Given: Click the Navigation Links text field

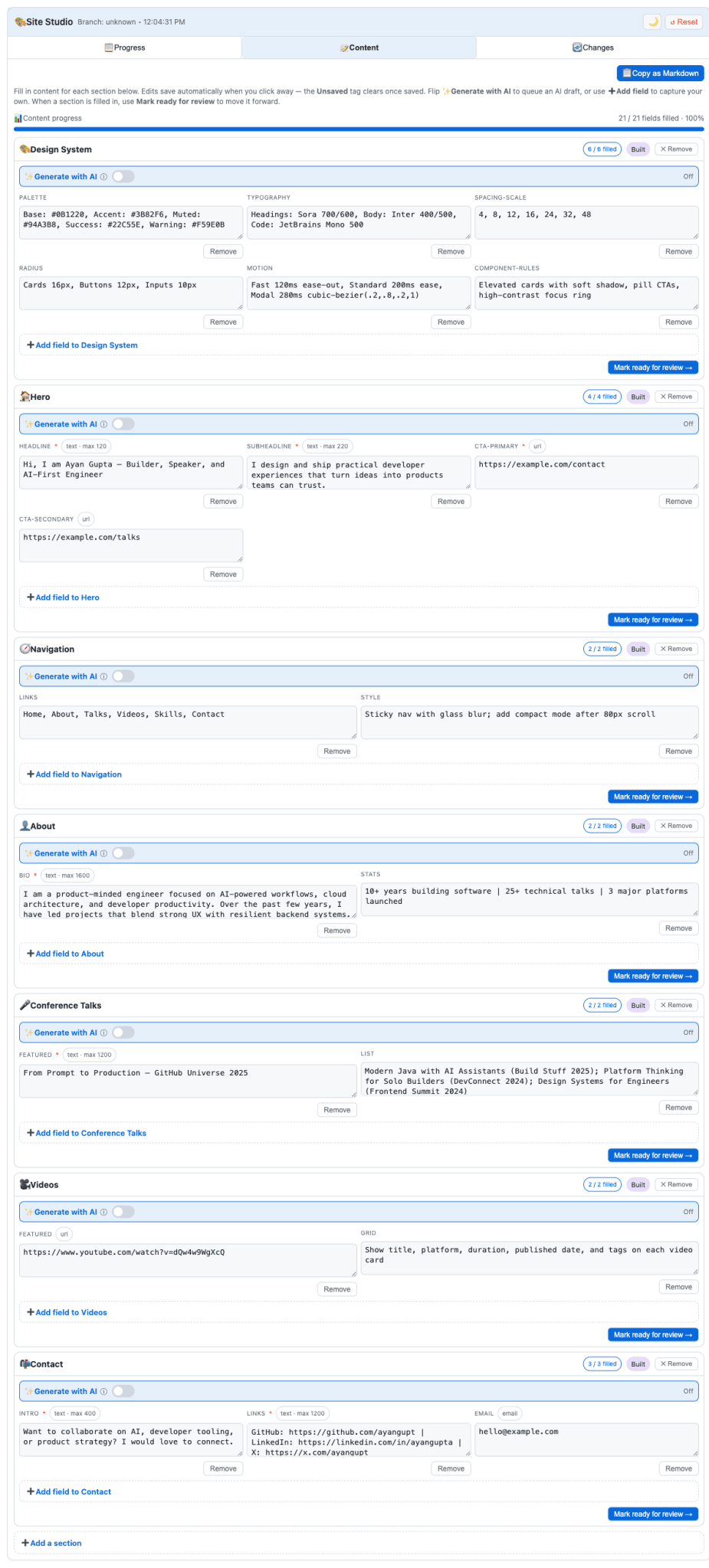Looking at the screenshot, I should (188, 722).
